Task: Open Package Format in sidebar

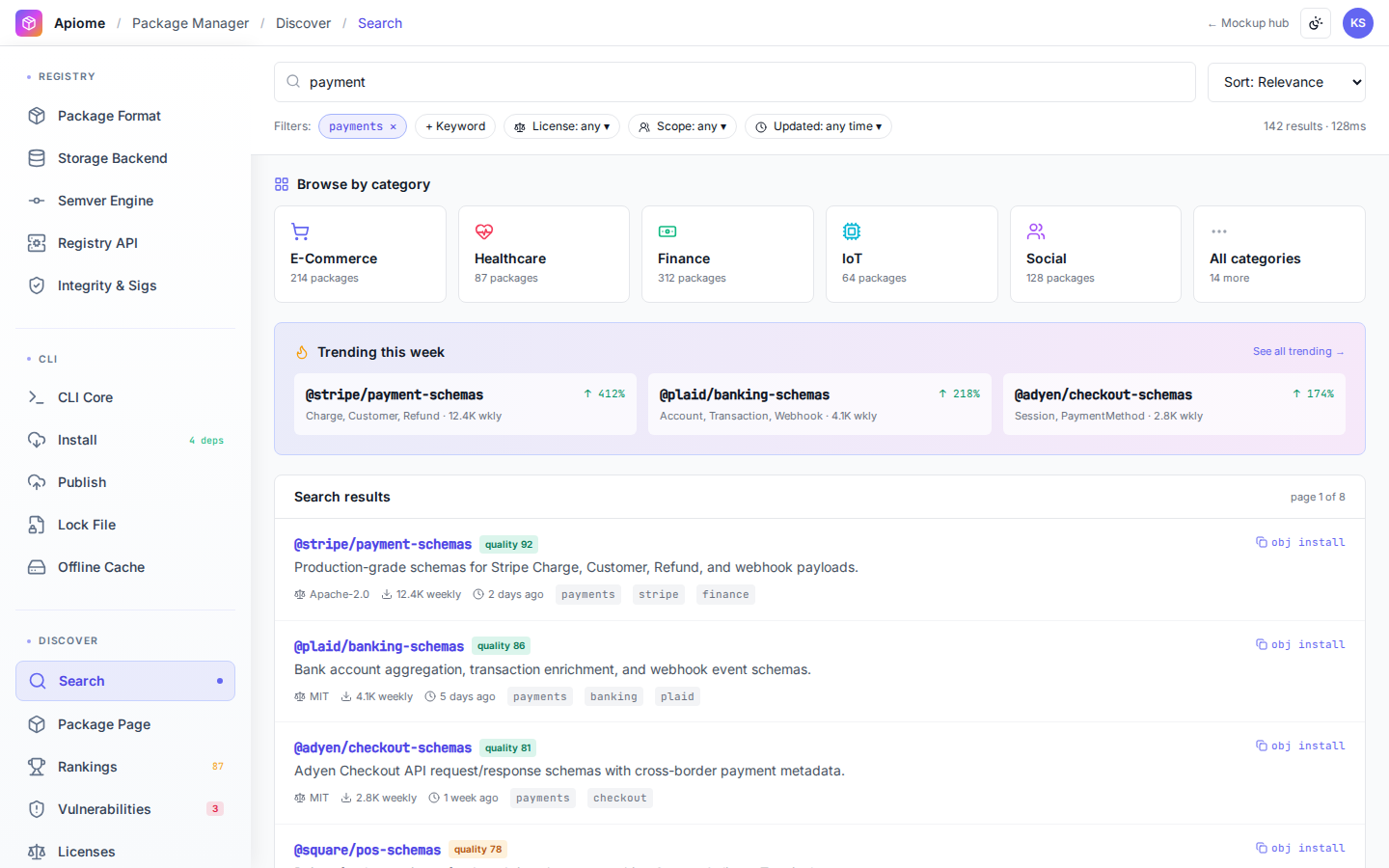Action: 125,116
